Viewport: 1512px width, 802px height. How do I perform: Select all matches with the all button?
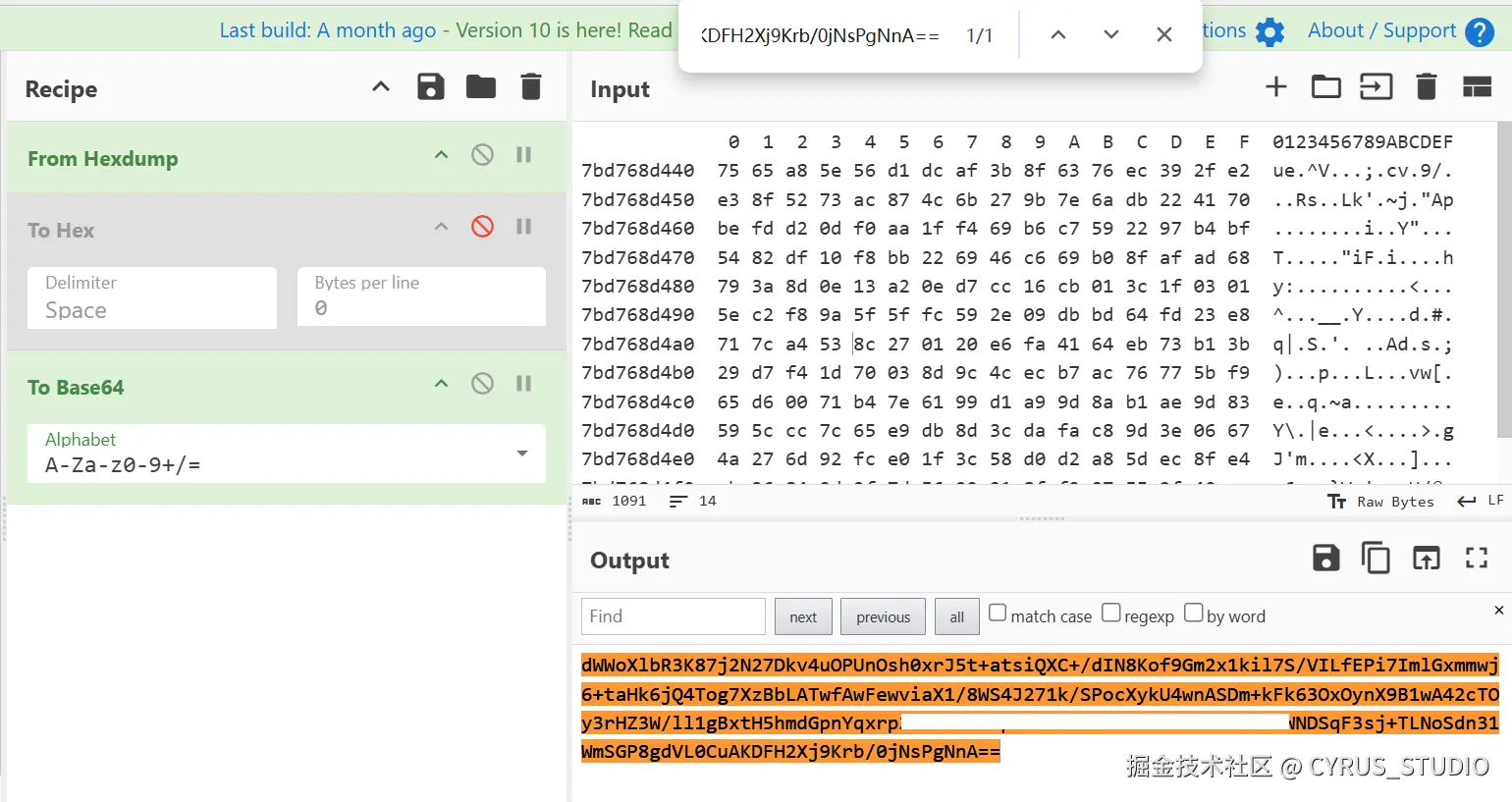click(957, 616)
